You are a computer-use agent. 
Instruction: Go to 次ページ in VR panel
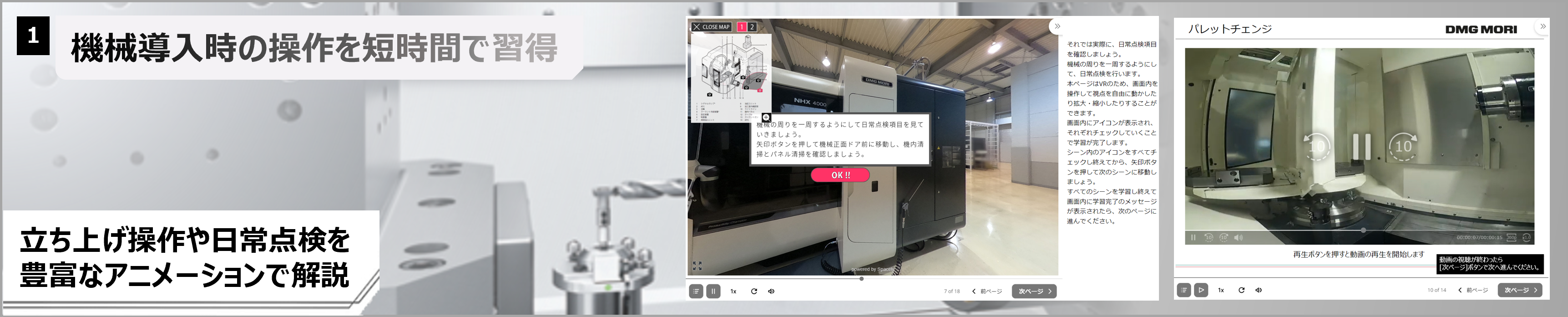(1034, 291)
